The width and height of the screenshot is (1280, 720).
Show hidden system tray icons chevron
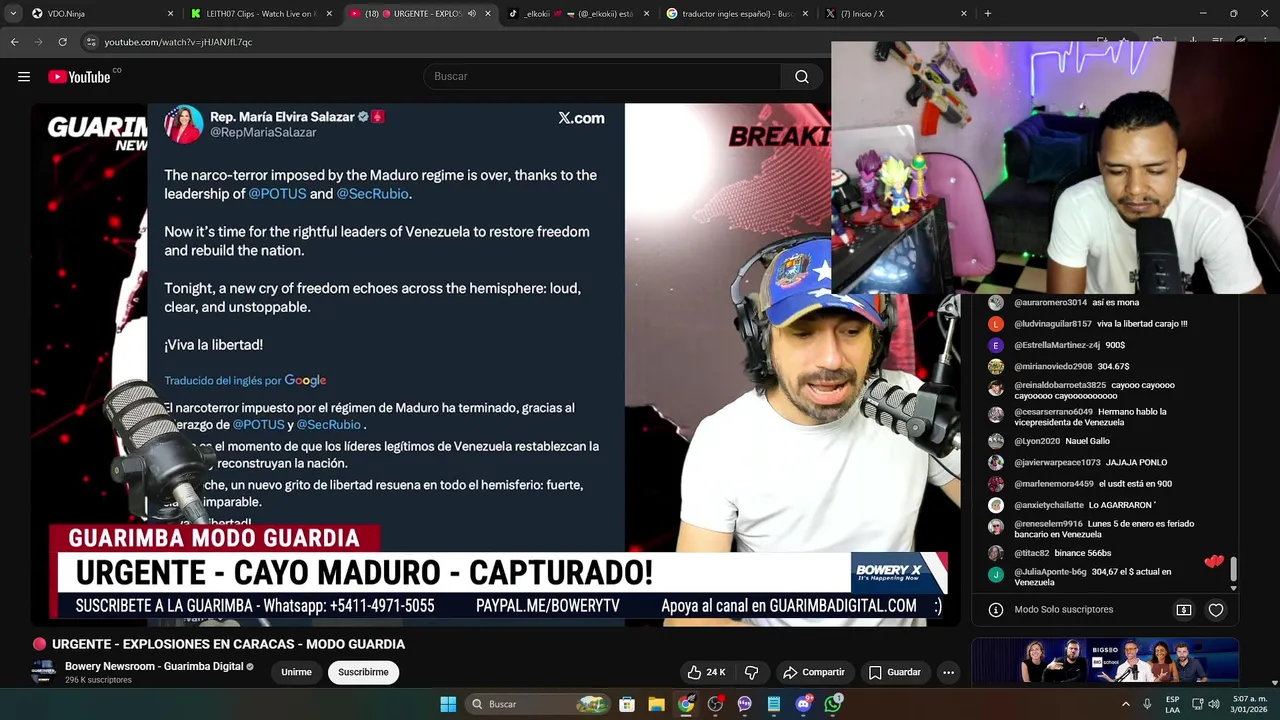(x=1126, y=704)
